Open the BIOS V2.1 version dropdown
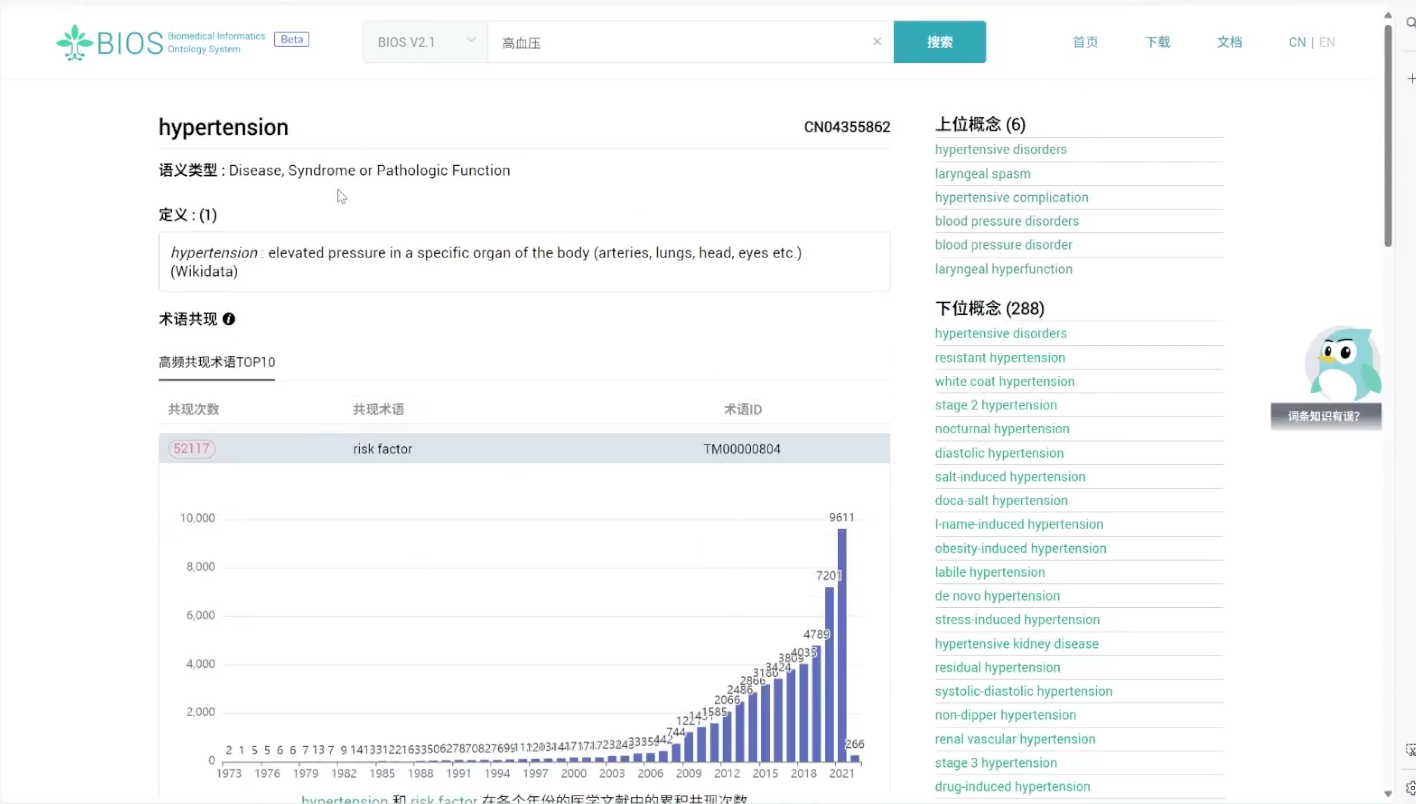The width and height of the screenshot is (1416, 804). point(425,42)
